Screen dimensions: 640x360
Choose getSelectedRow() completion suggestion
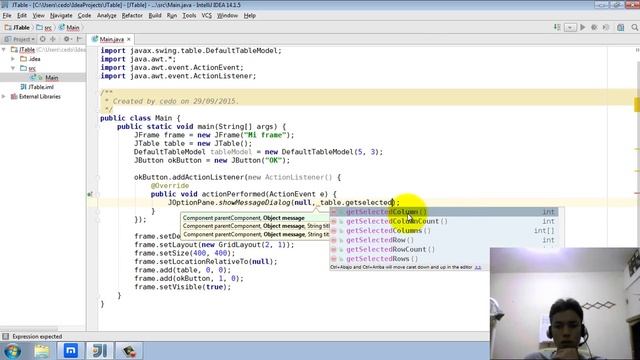click(444, 240)
